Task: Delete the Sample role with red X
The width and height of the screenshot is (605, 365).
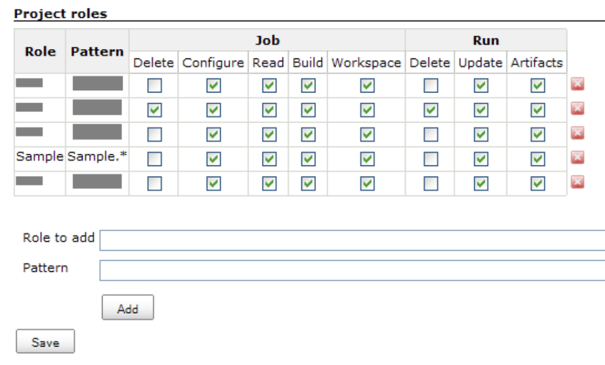Action: pos(577,157)
